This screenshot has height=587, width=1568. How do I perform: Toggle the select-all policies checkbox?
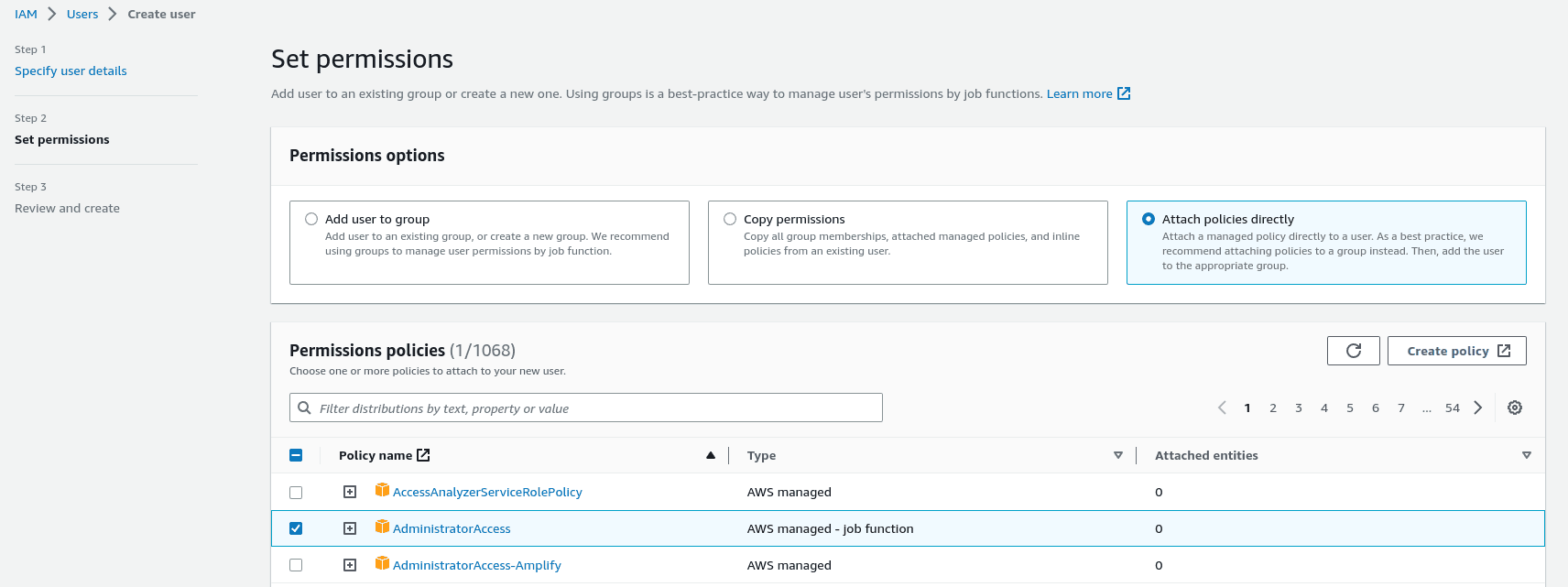coord(296,455)
